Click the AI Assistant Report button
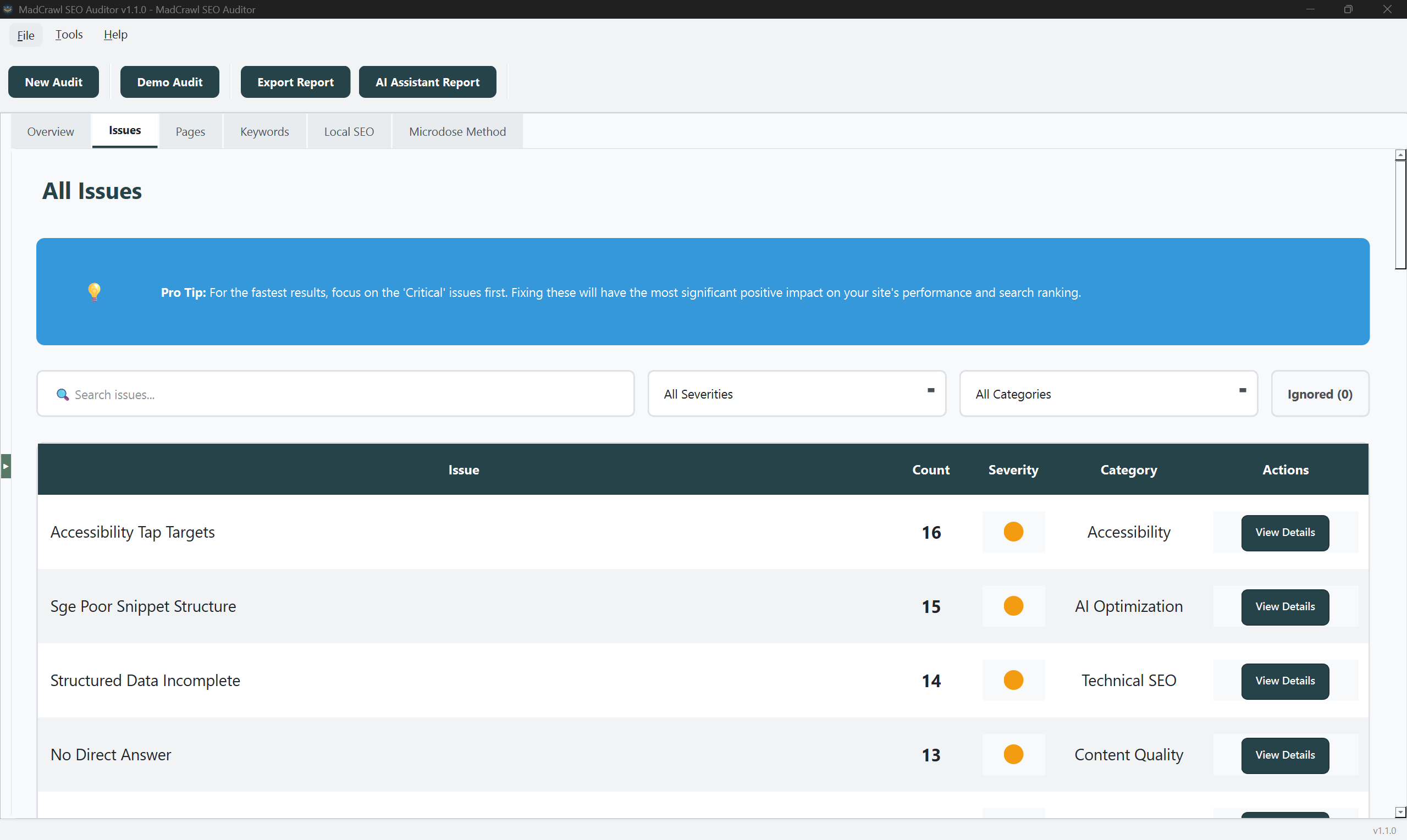Image resolution: width=1407 pixels, height=840 pixels. (x=427, y=82)
